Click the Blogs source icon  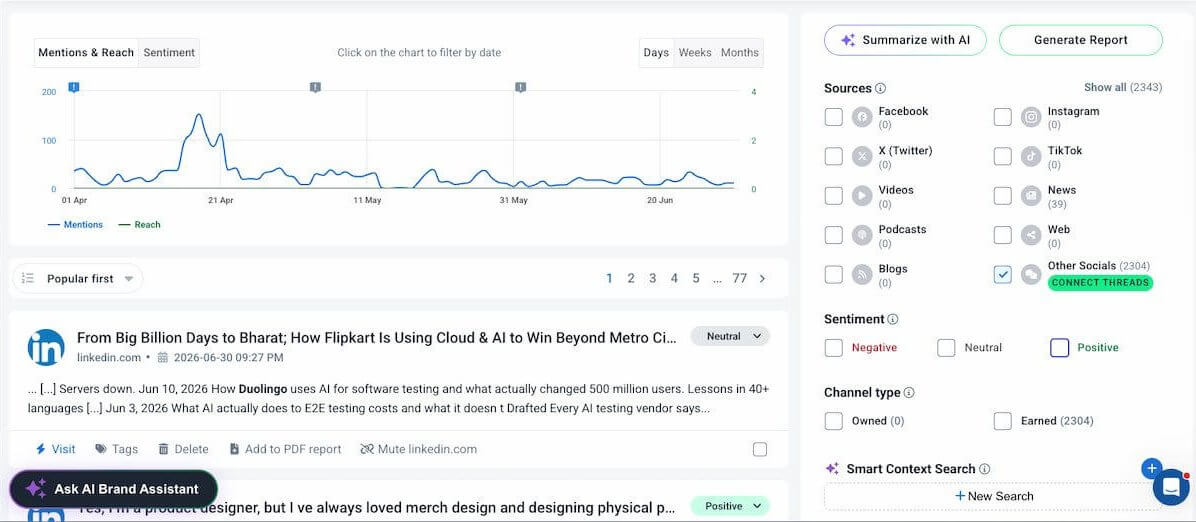[x=862, y=275]
